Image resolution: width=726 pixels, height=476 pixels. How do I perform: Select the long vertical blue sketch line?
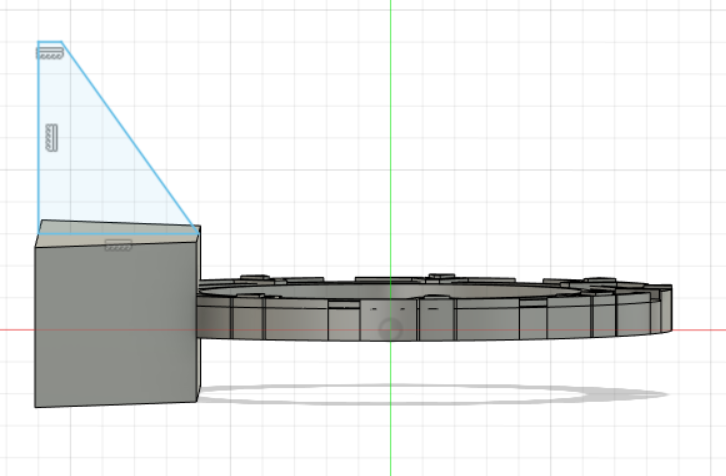pos(38,138)
